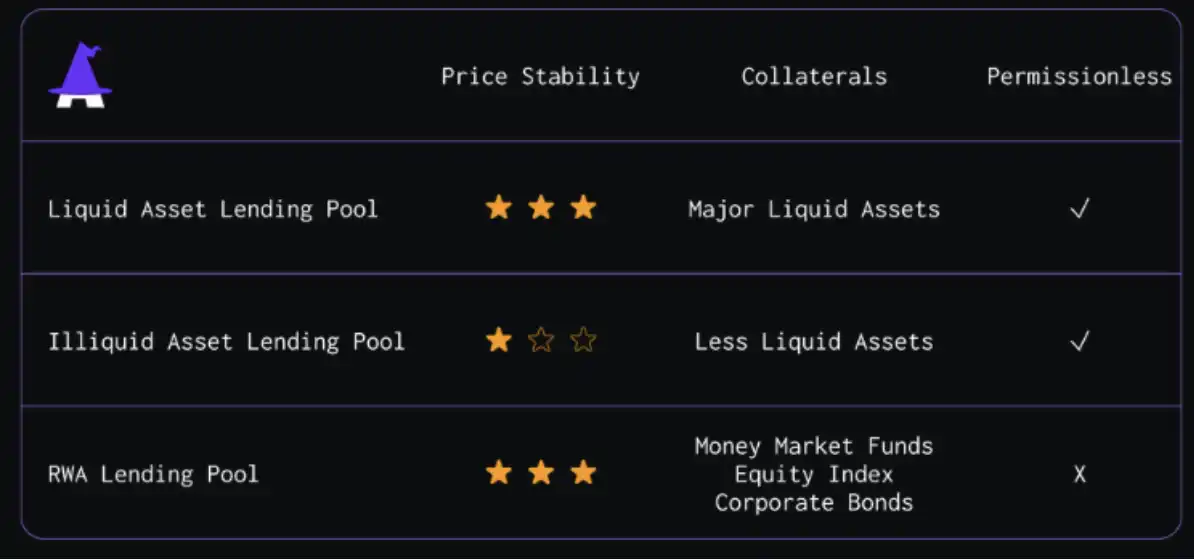Click the Permissionless column header
This screenshot has width=1194, height=560.
tap(1079, 77)
